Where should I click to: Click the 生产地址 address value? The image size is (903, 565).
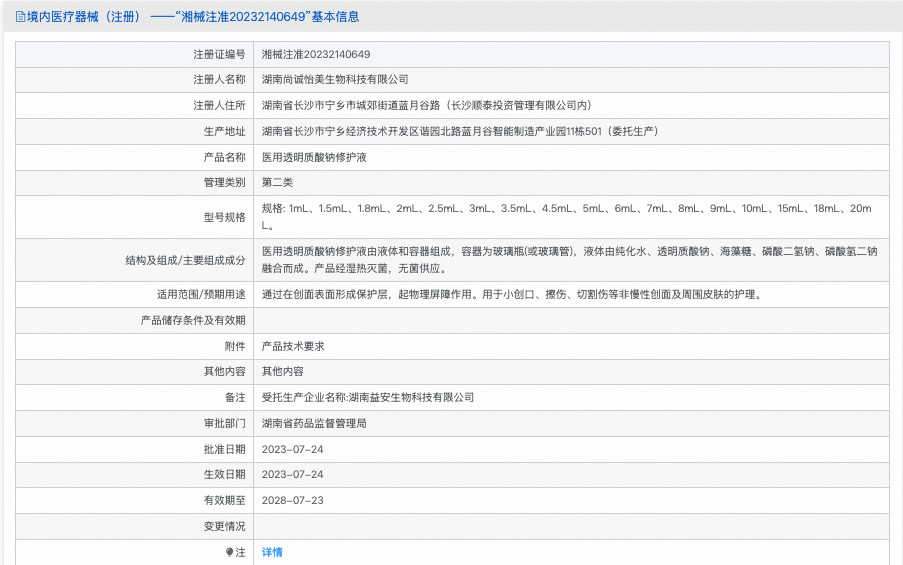(459, 131)
